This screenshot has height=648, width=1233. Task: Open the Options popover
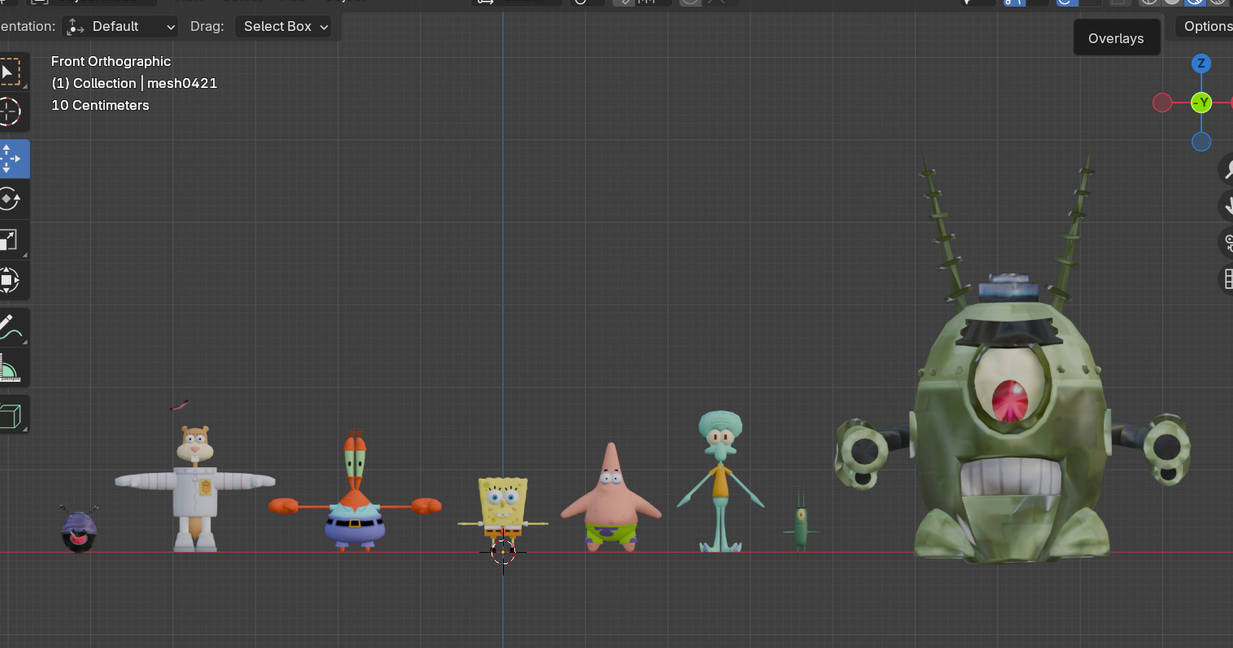pos(1207,26)
